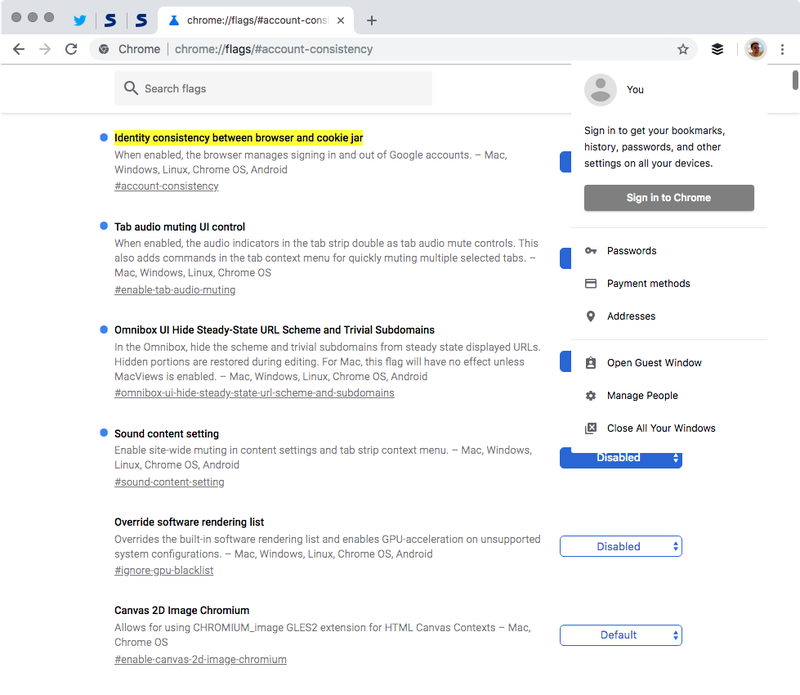Open the Canvas 2D Image Chromium Default dropdown
The width and height of the screenshot is (800, 695).
(620, 635)
